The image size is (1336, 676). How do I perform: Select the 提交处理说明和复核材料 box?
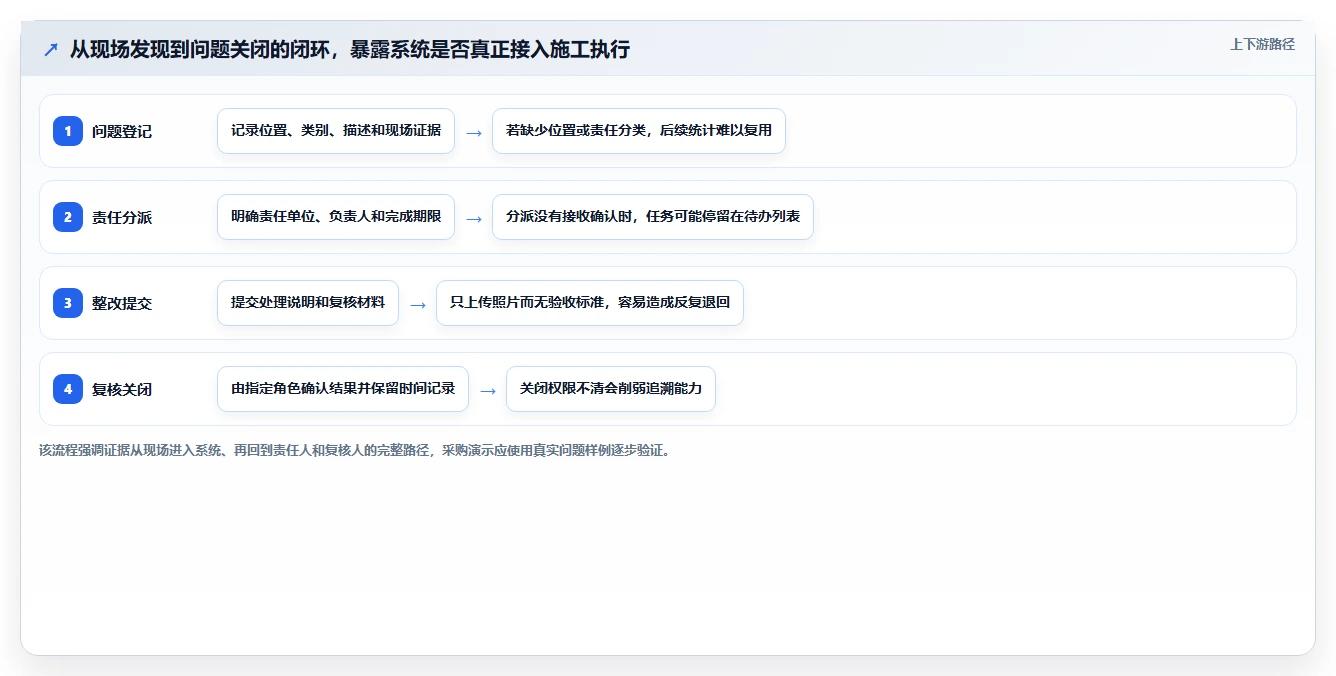pyautogui.click(x=308, y=303)
